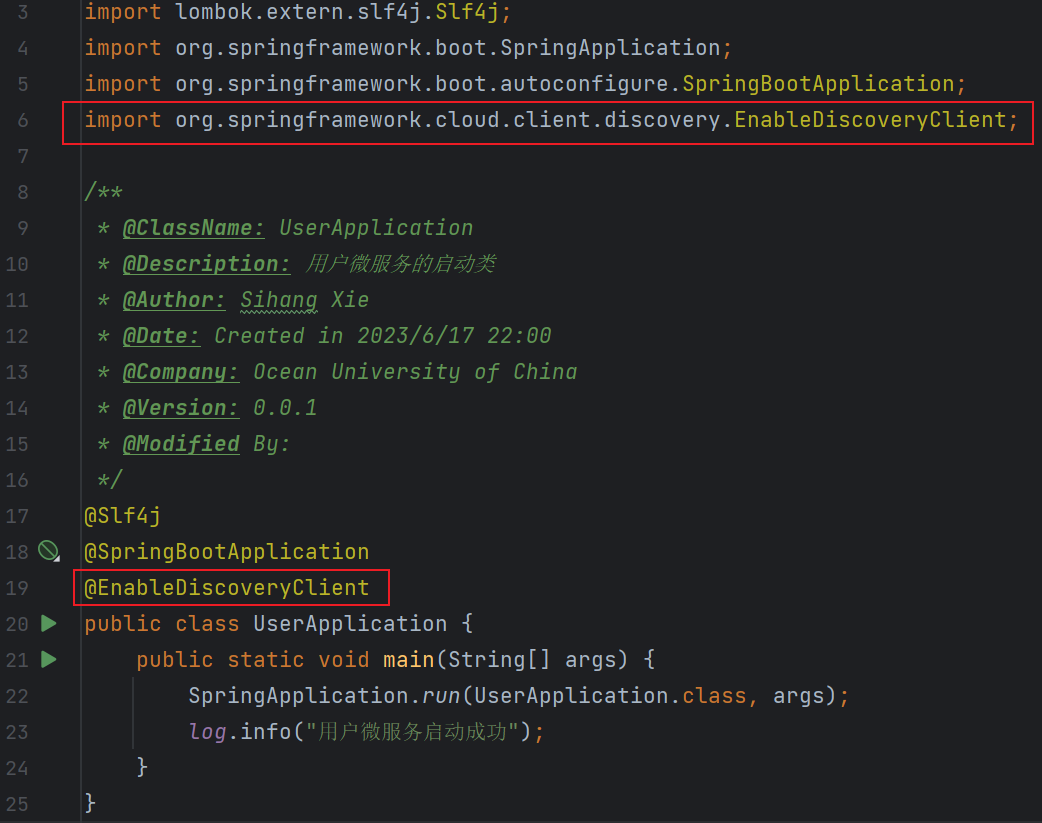
Task: Click the Spring bean gutter icon on line 18
Action: tap(48, 551)
